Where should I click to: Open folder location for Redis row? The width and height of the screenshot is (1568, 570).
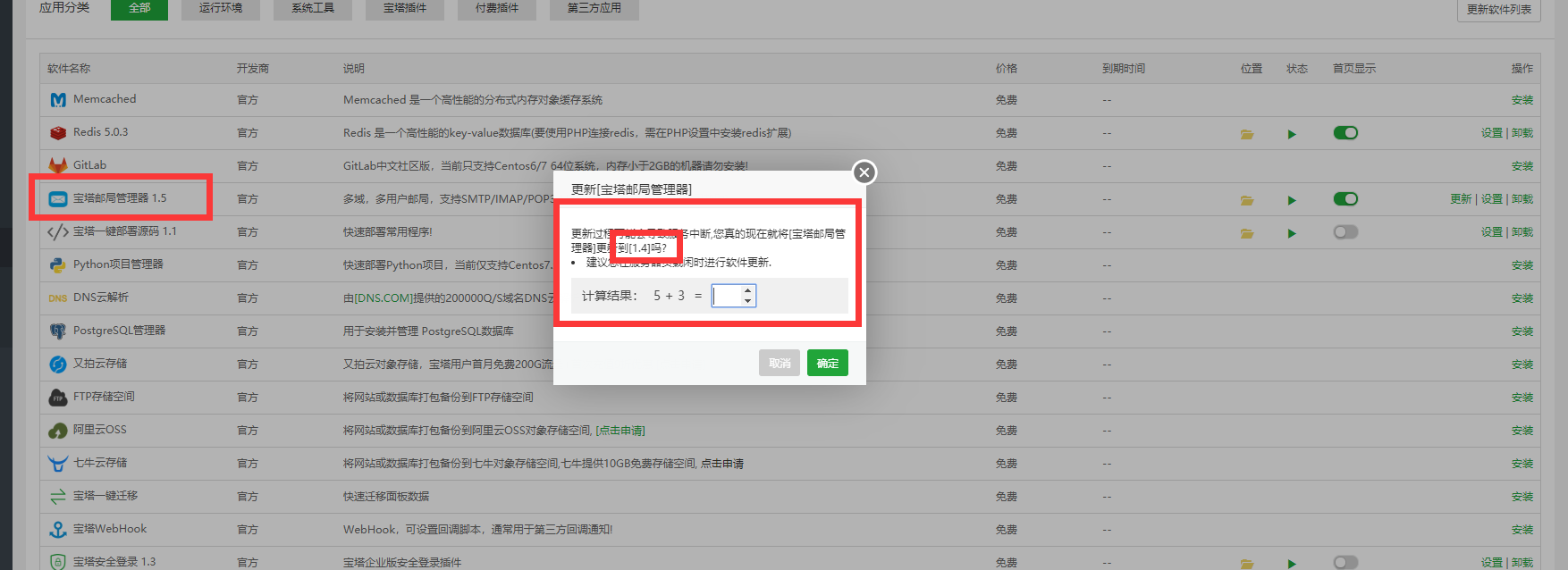[x=1247, y=134]
